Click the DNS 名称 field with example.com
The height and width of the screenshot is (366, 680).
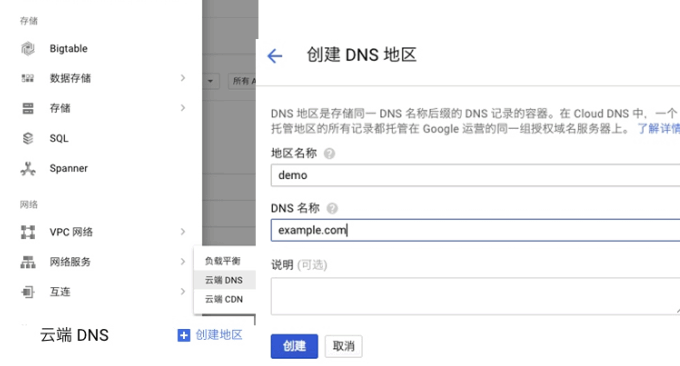pyautogui.click(x=475, y=230)
